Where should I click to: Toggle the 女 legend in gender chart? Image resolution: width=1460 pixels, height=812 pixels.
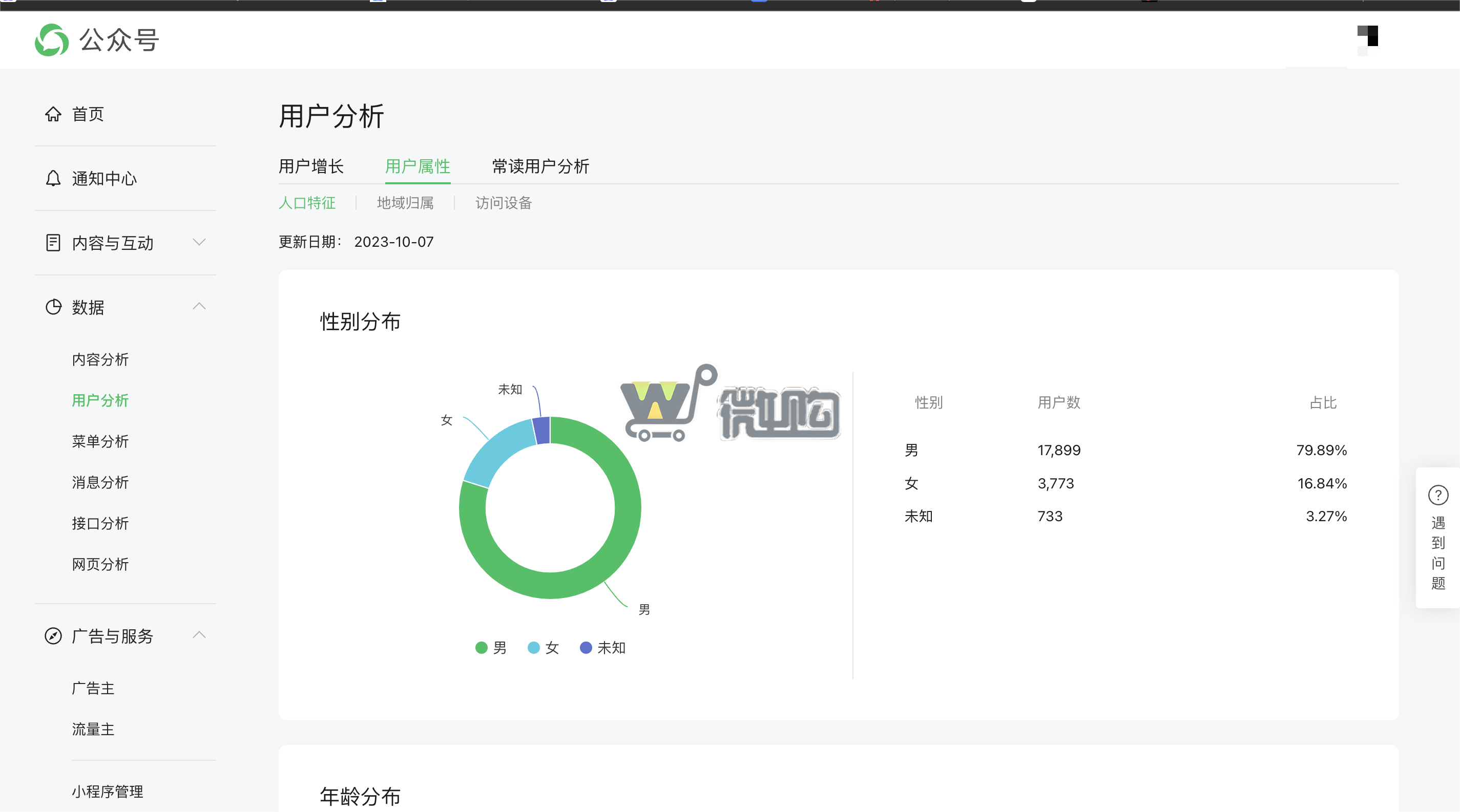(542, 648)
